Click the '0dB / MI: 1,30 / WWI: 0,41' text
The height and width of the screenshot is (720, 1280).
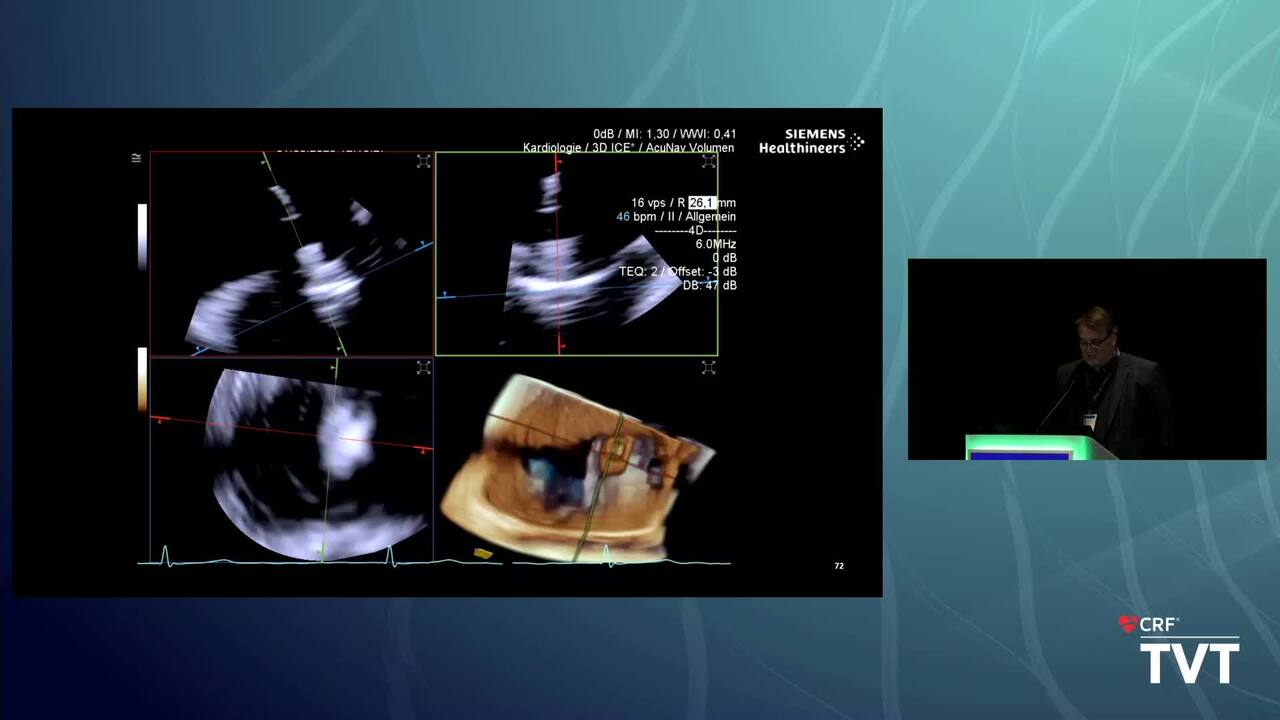[665, 134]
